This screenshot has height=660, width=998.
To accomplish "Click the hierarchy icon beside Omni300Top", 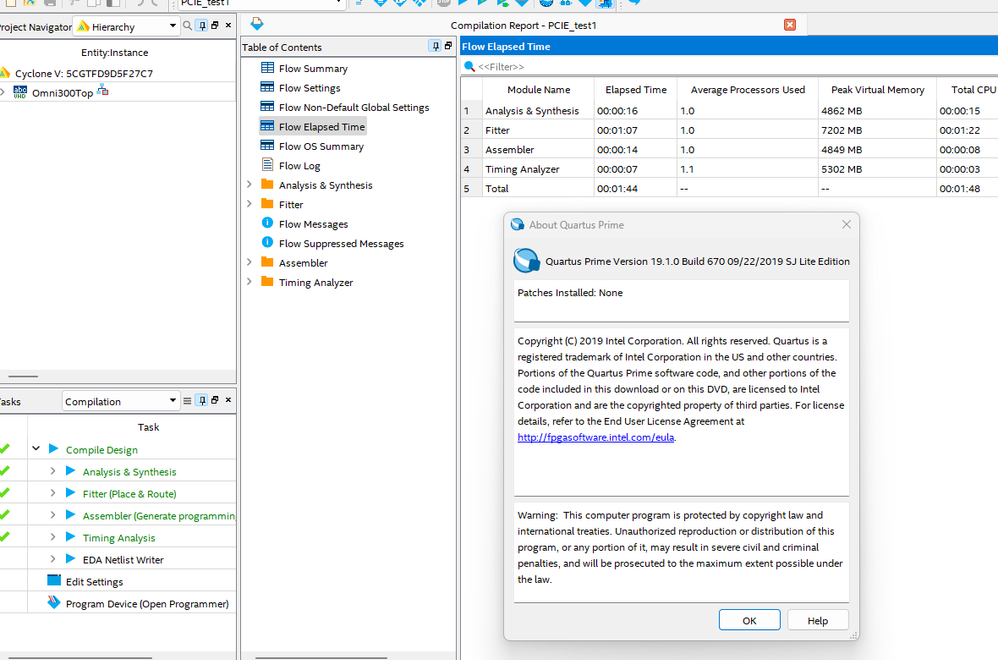I will tap(102, 92).
